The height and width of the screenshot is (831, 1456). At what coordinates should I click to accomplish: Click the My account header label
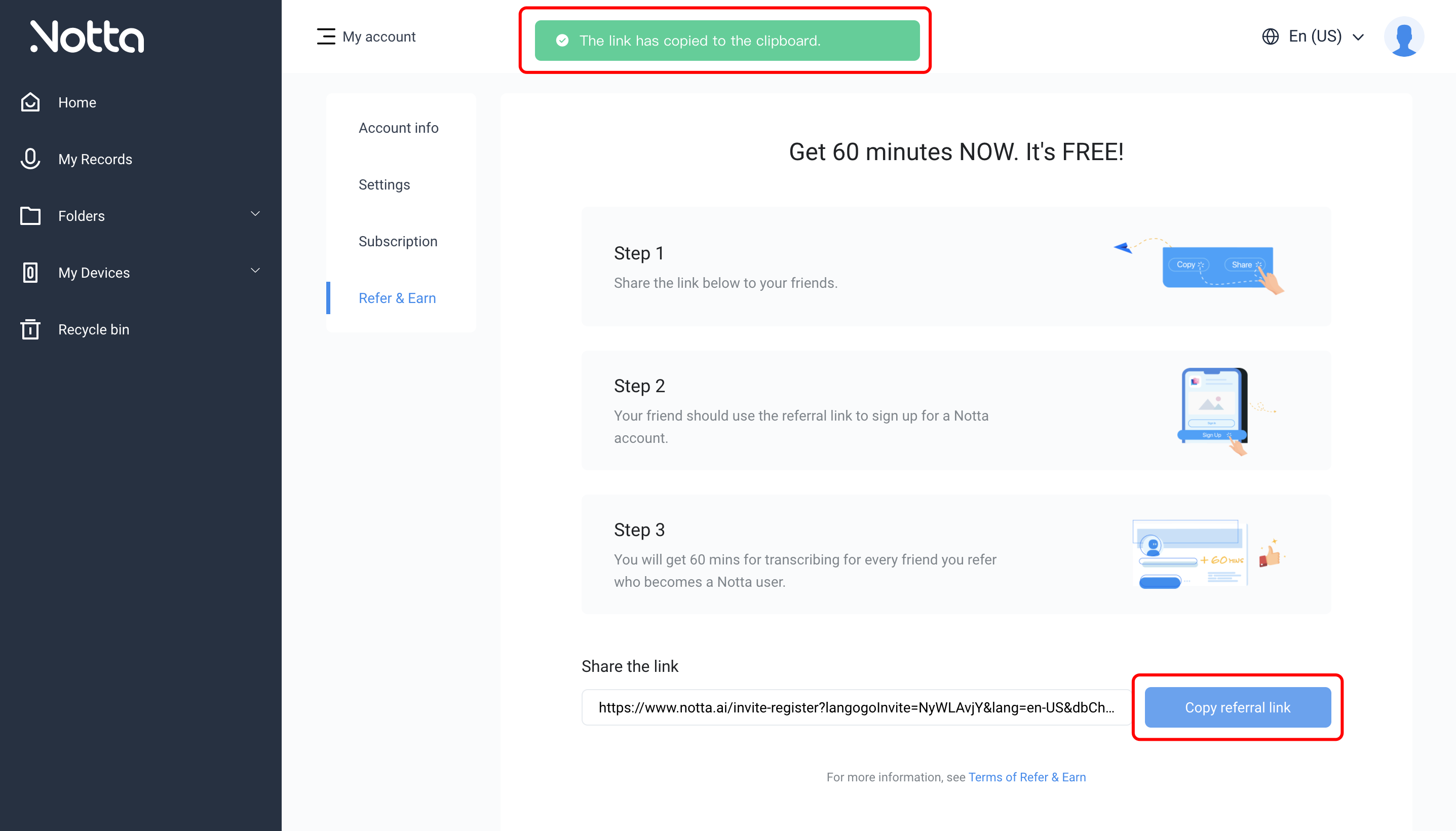[379, 36]
